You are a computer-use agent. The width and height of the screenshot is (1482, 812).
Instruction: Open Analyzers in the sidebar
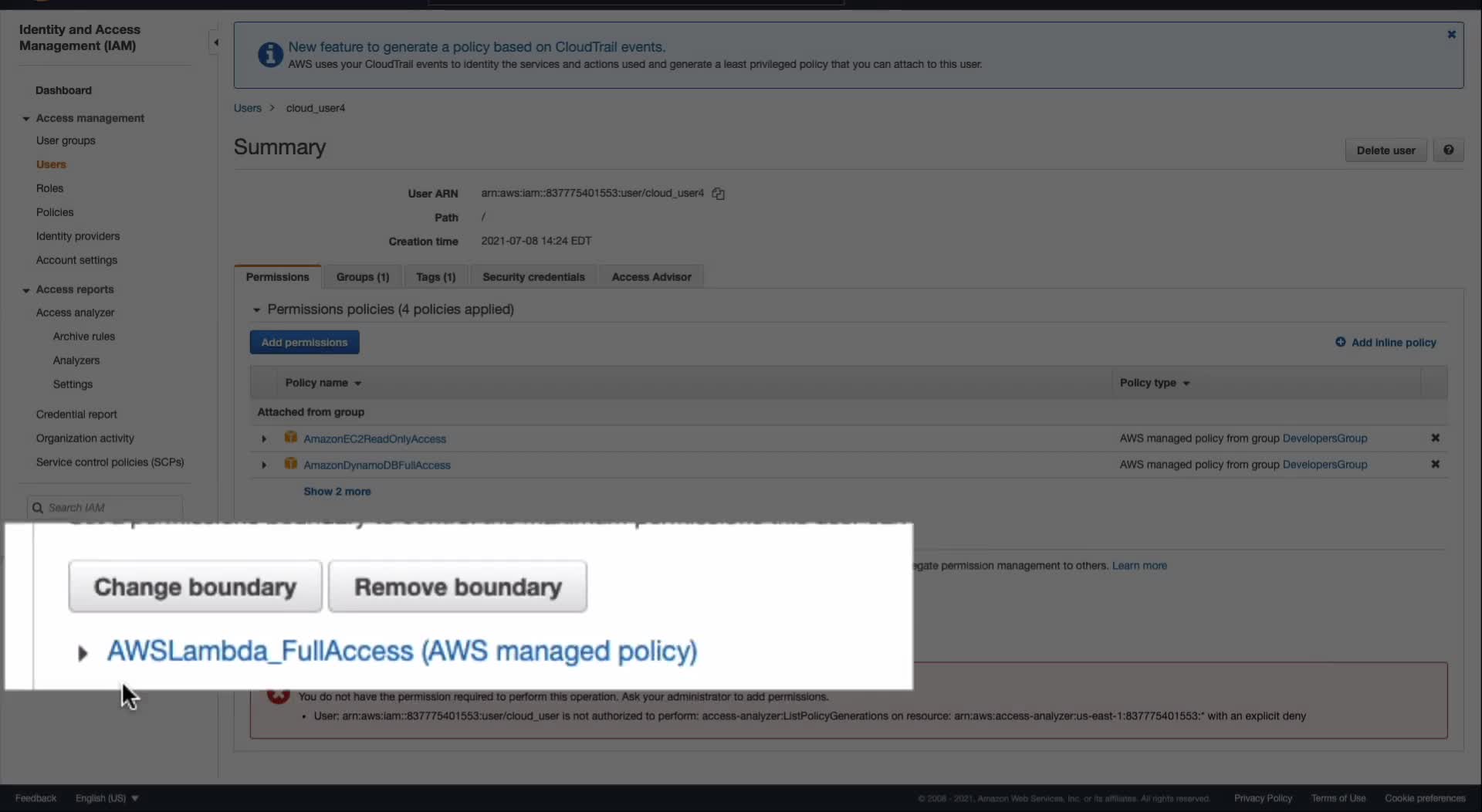click(x=76, y=360)
